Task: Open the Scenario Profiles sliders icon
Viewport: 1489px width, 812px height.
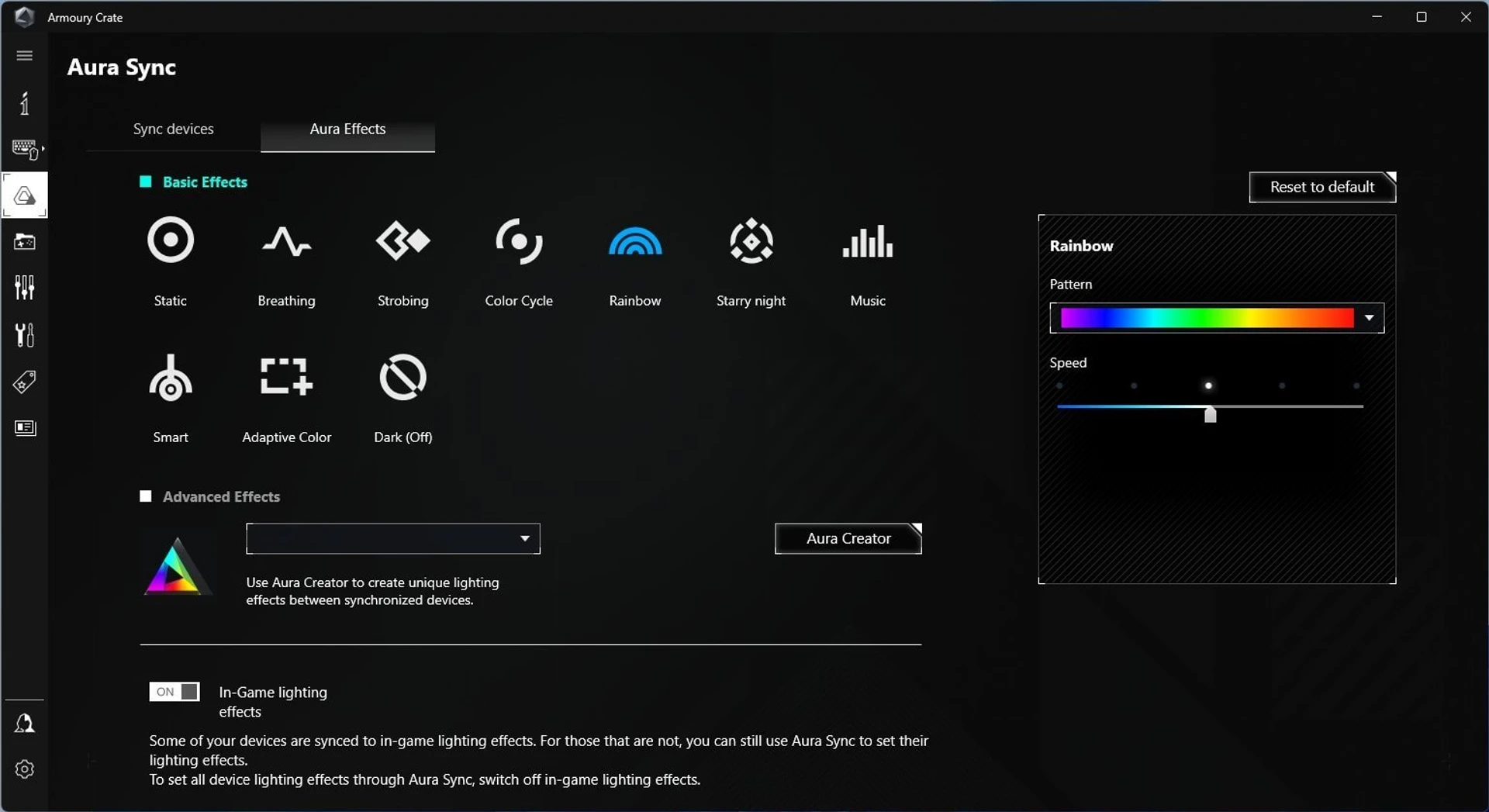Action: tap(25, 288)
